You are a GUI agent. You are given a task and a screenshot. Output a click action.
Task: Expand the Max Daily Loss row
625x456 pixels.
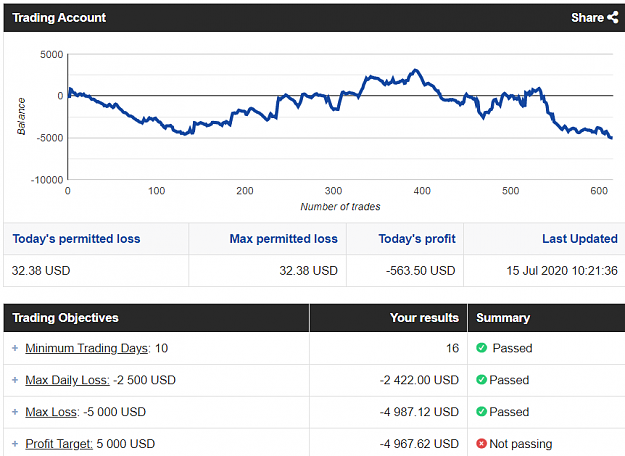coord(15,380)
